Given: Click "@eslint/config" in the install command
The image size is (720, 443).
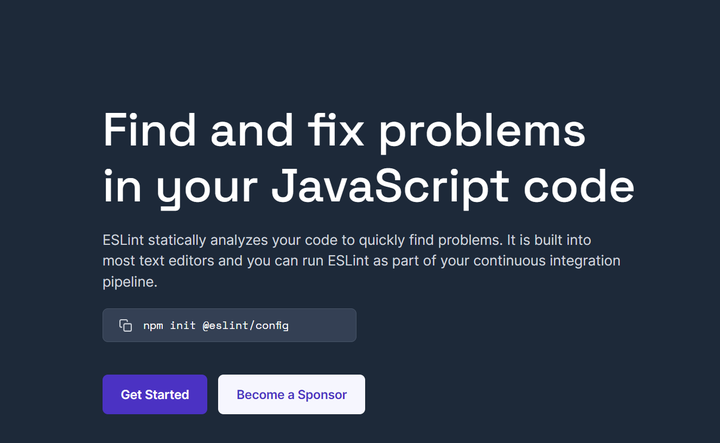Looking at the screenshot, I should [x=246, y=325].
